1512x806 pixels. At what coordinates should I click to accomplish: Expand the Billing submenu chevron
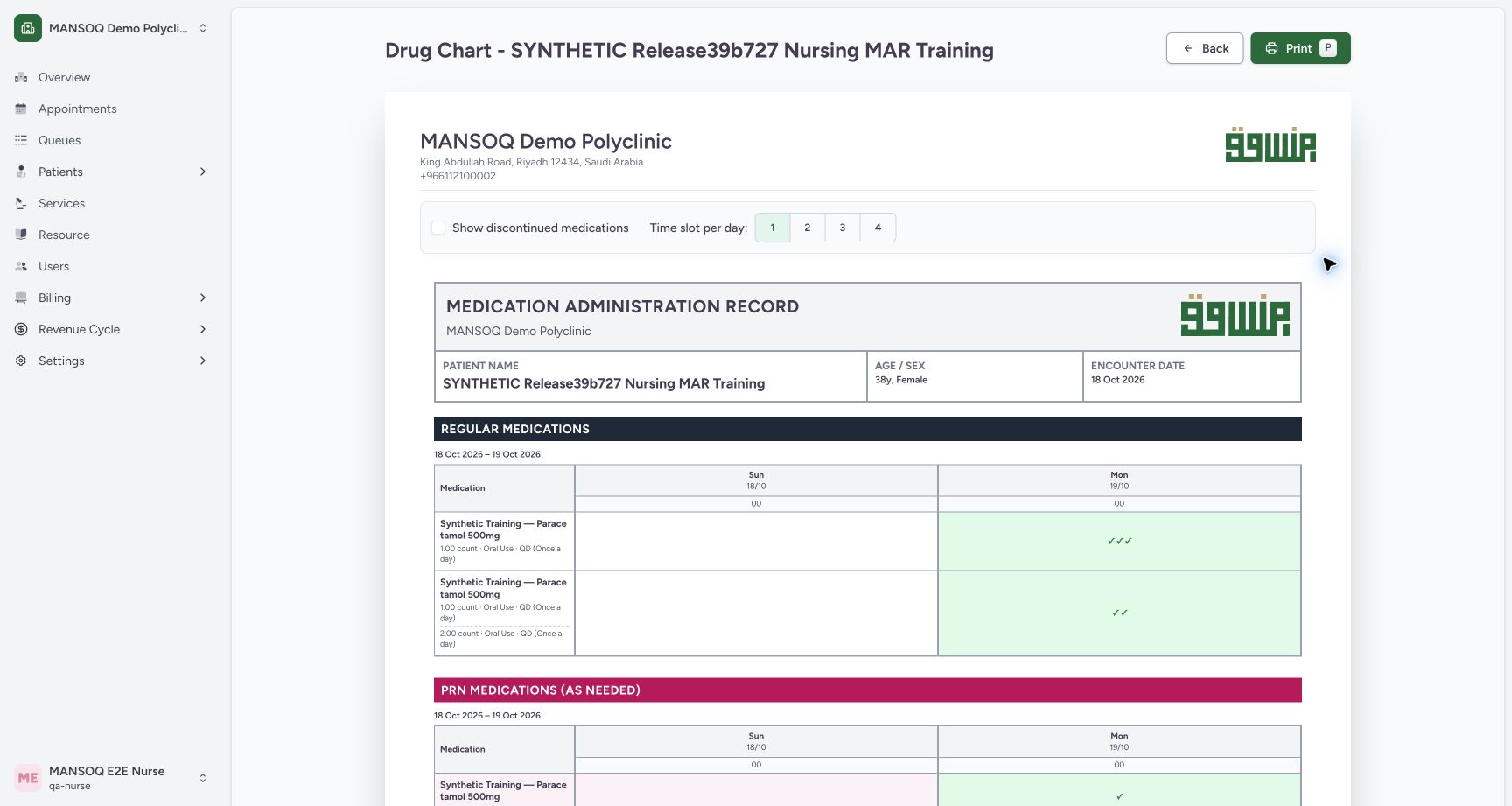coord(203,298)
